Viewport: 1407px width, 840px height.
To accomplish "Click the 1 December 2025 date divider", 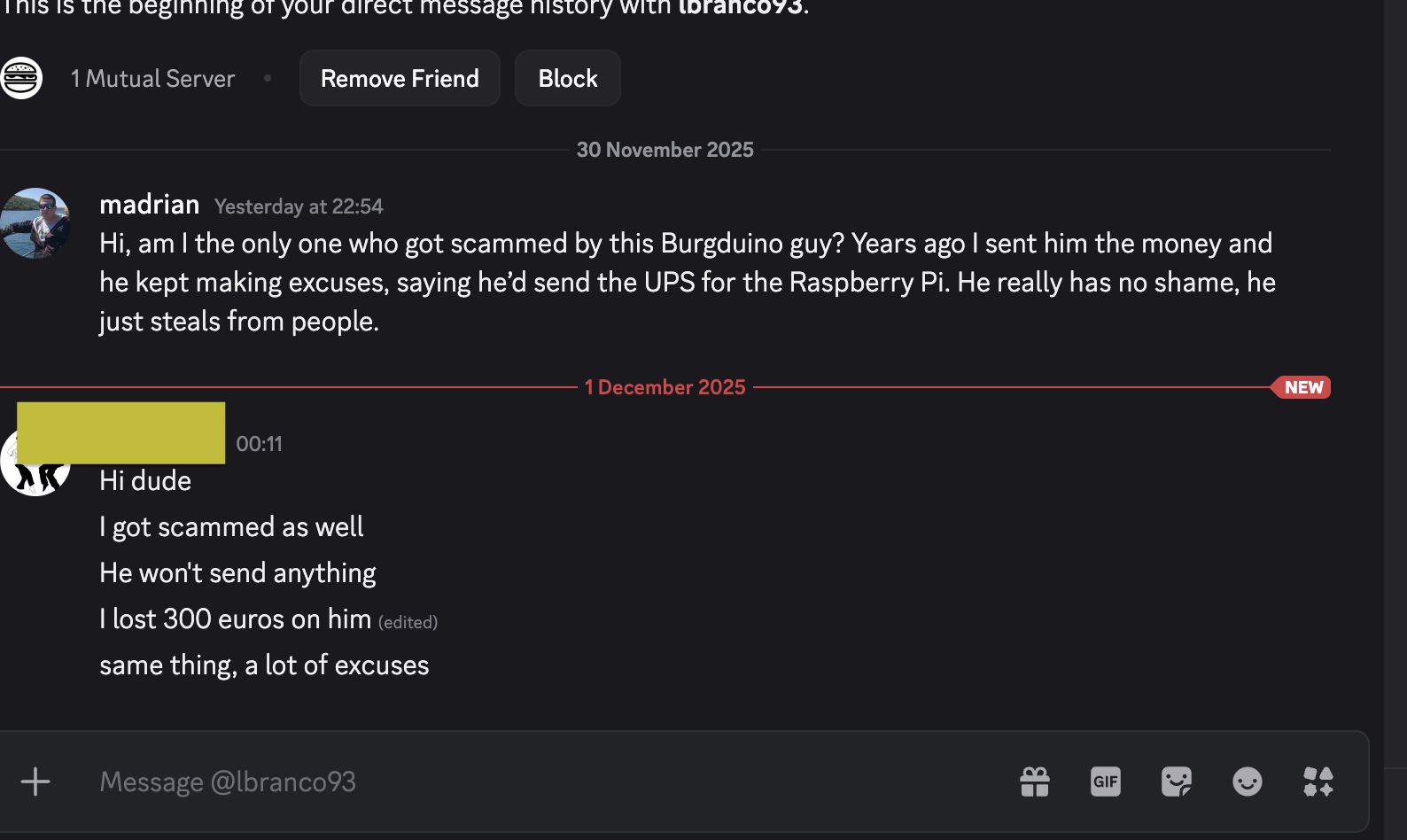I will (665, 386).
